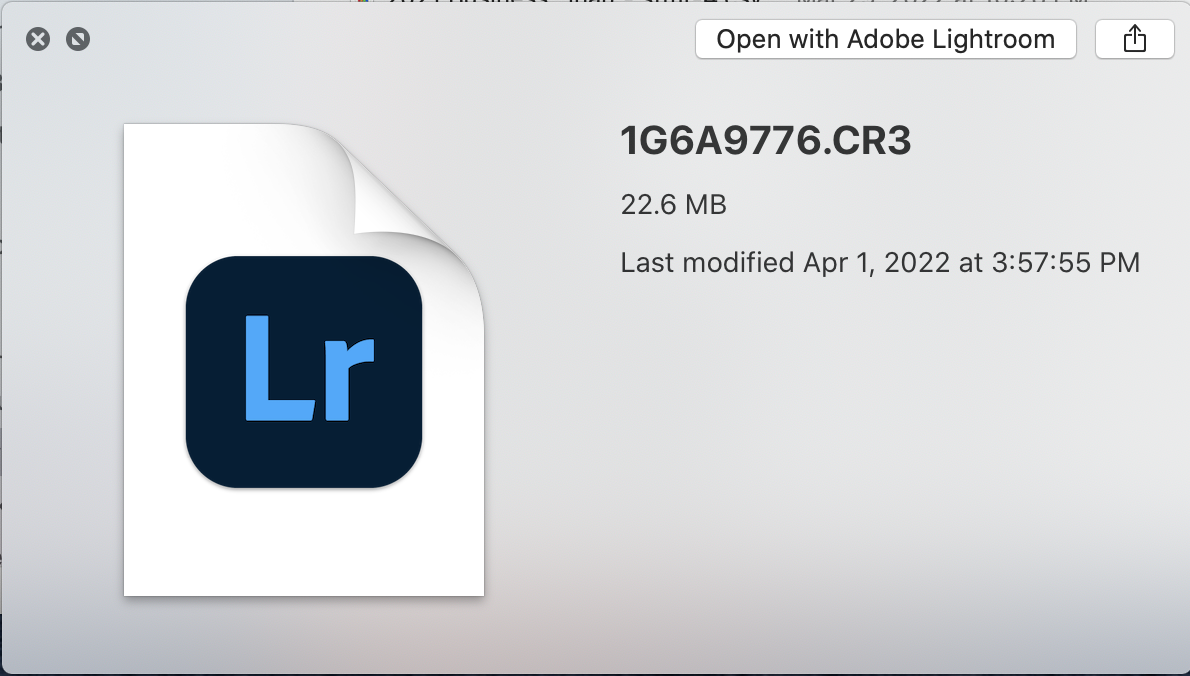Close the Quick Look preview
Viewport: 1190px width, 676px height.
tap(38, 39)
